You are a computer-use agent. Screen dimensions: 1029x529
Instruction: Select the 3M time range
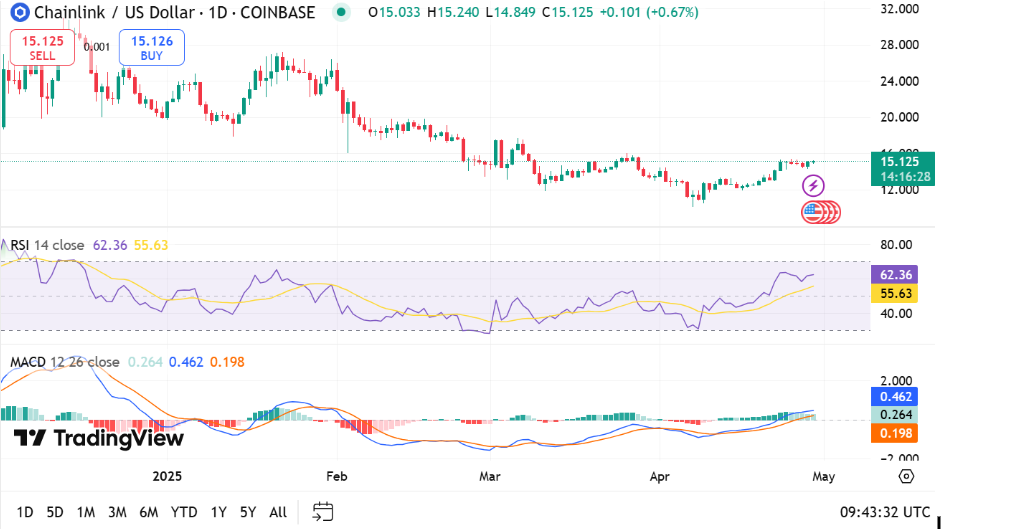[117, 512]
